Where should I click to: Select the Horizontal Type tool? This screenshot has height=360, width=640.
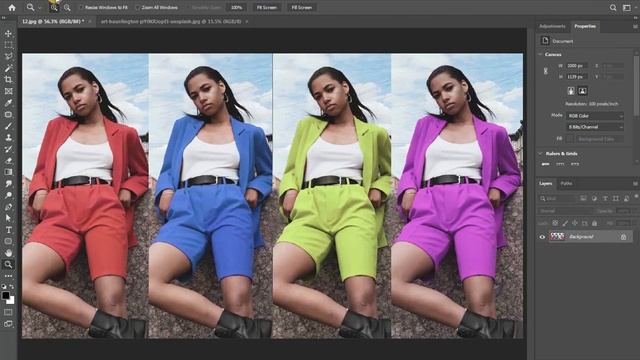(x=8, y=230)
